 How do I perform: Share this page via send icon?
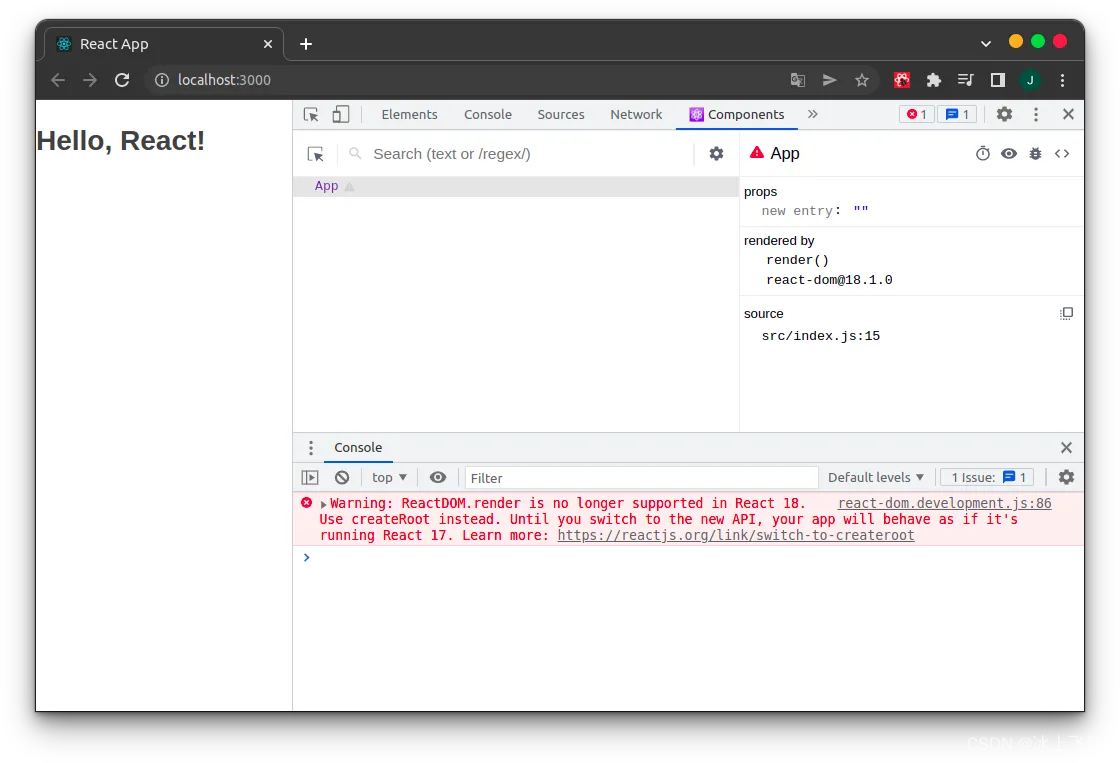click(829, 80)
